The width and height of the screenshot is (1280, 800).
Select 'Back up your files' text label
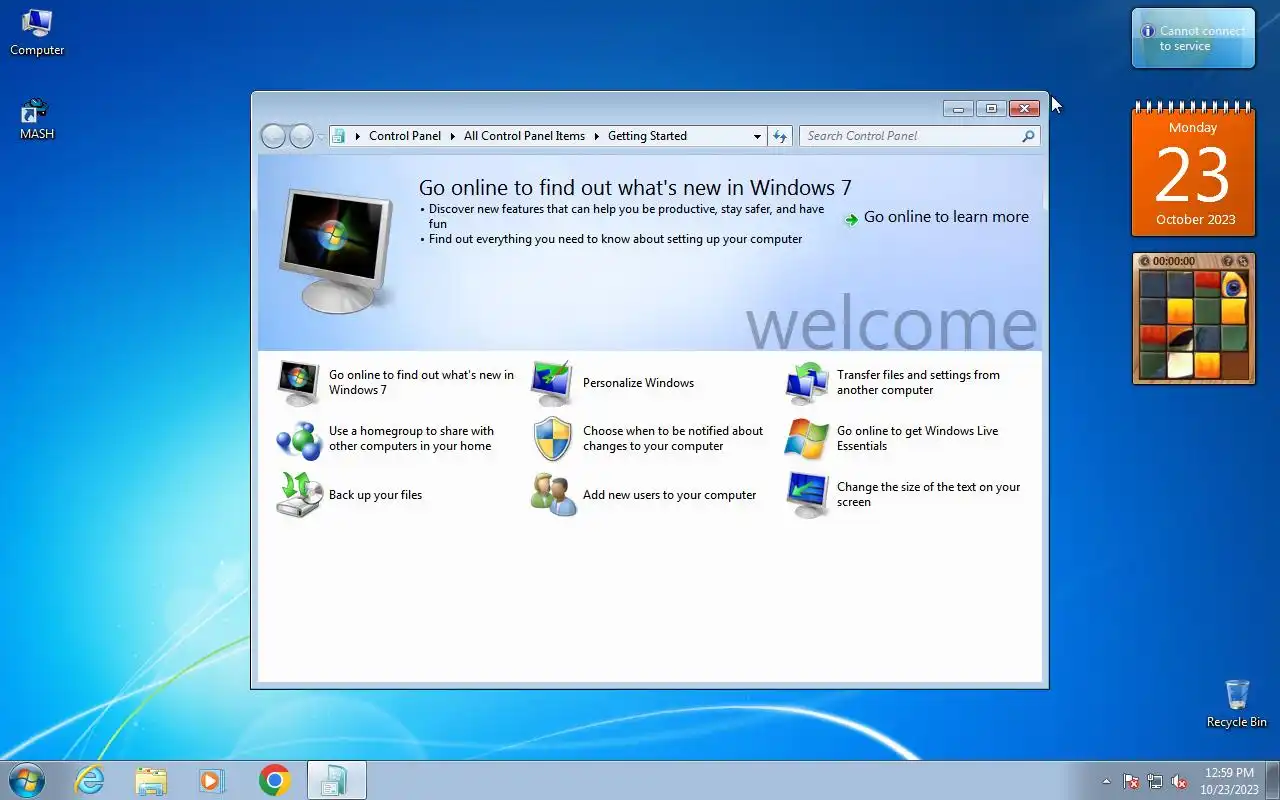[375, 495]
